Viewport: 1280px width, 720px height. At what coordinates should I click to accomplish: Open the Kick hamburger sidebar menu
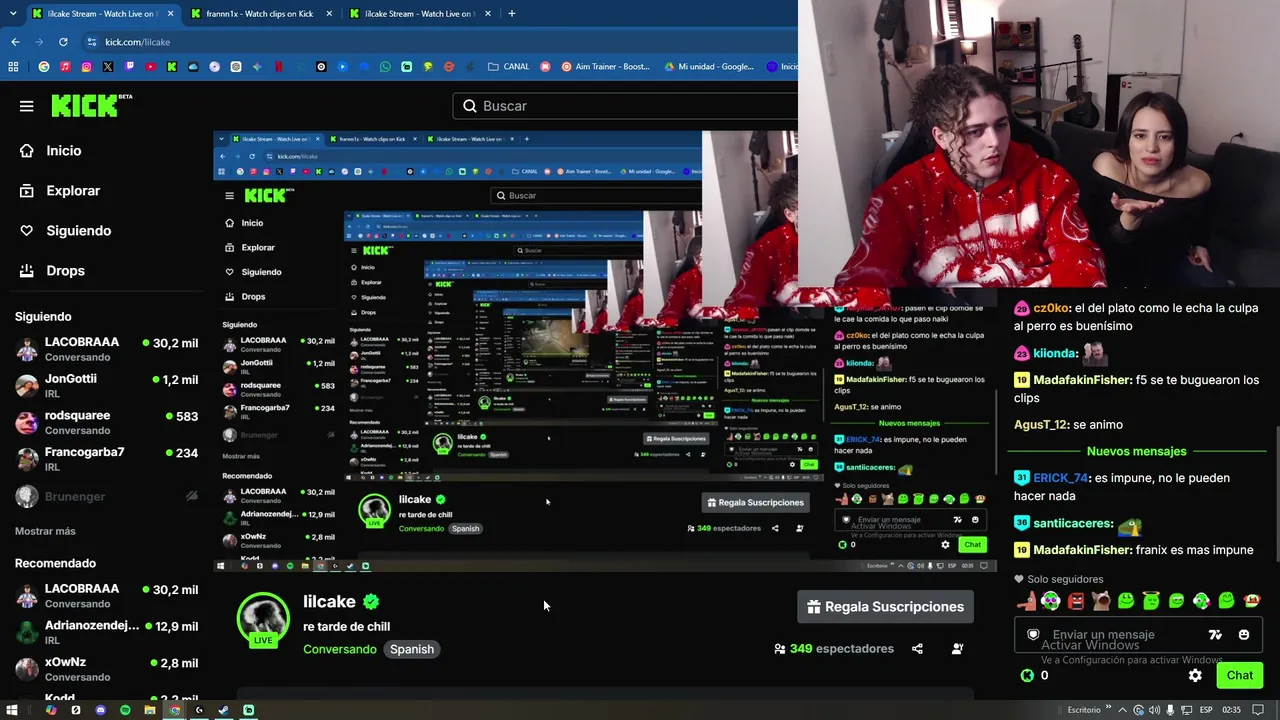coord(27,106)
